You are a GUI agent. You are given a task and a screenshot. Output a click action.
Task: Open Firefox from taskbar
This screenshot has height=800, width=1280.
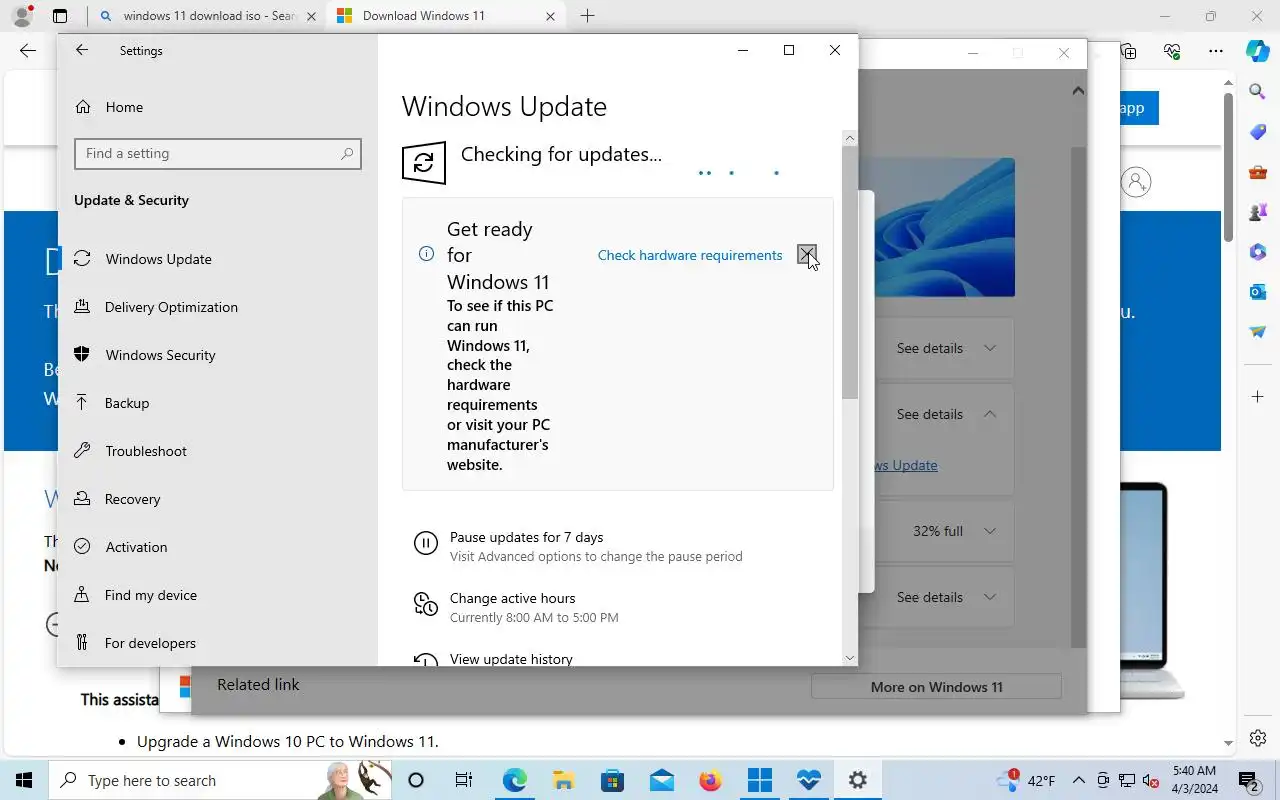[x=710, y=780]
